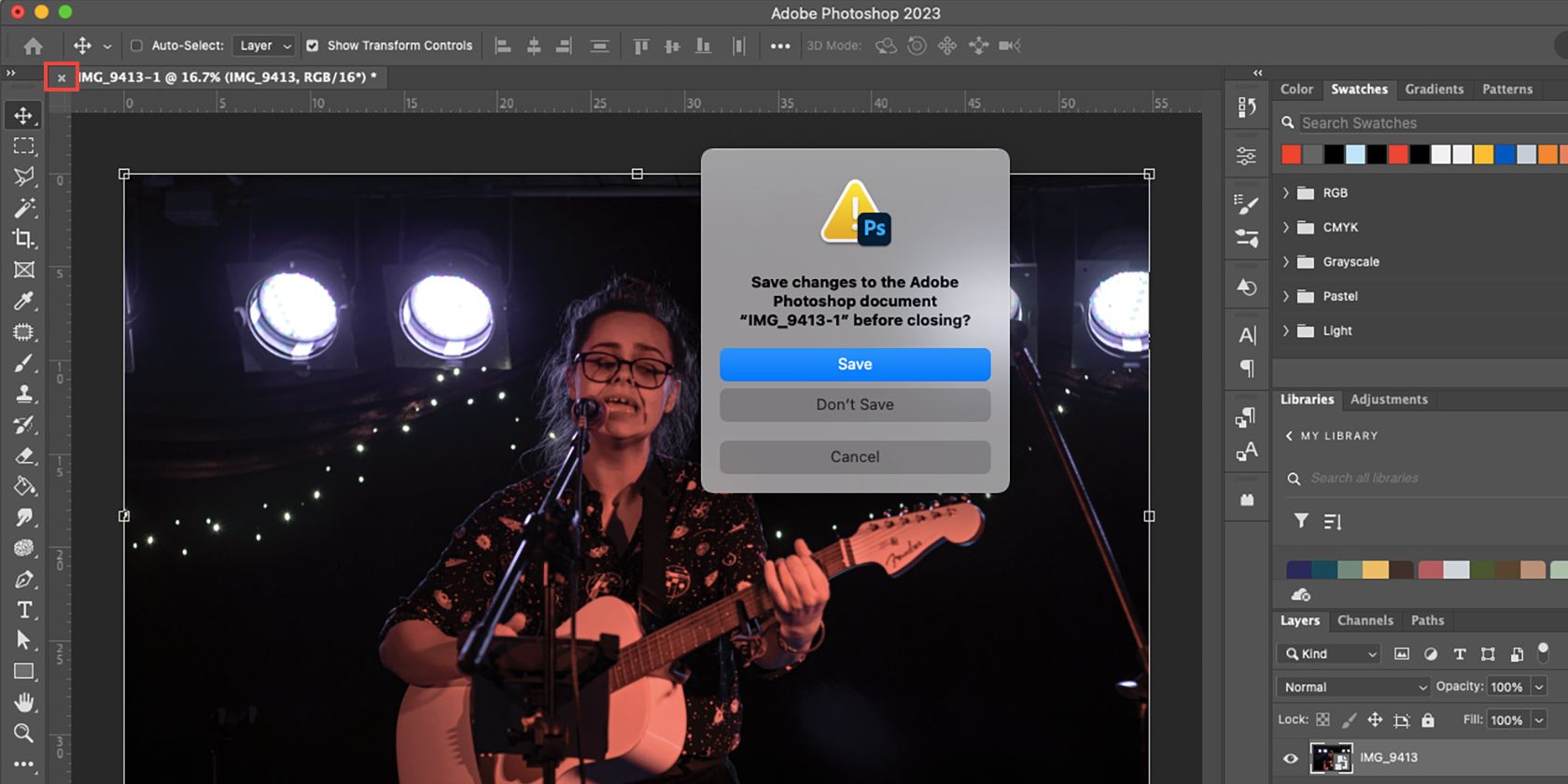Click the Home icon in options bar
Viewport: 1568px width, 784px height.
coord(34,46)
